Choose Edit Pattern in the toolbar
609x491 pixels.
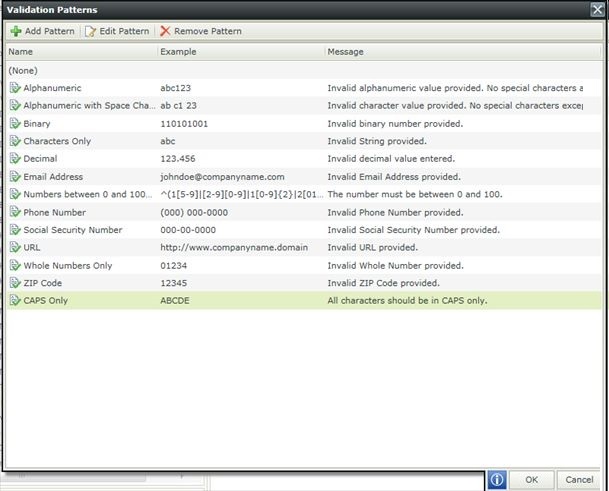(x=124, y=31)
